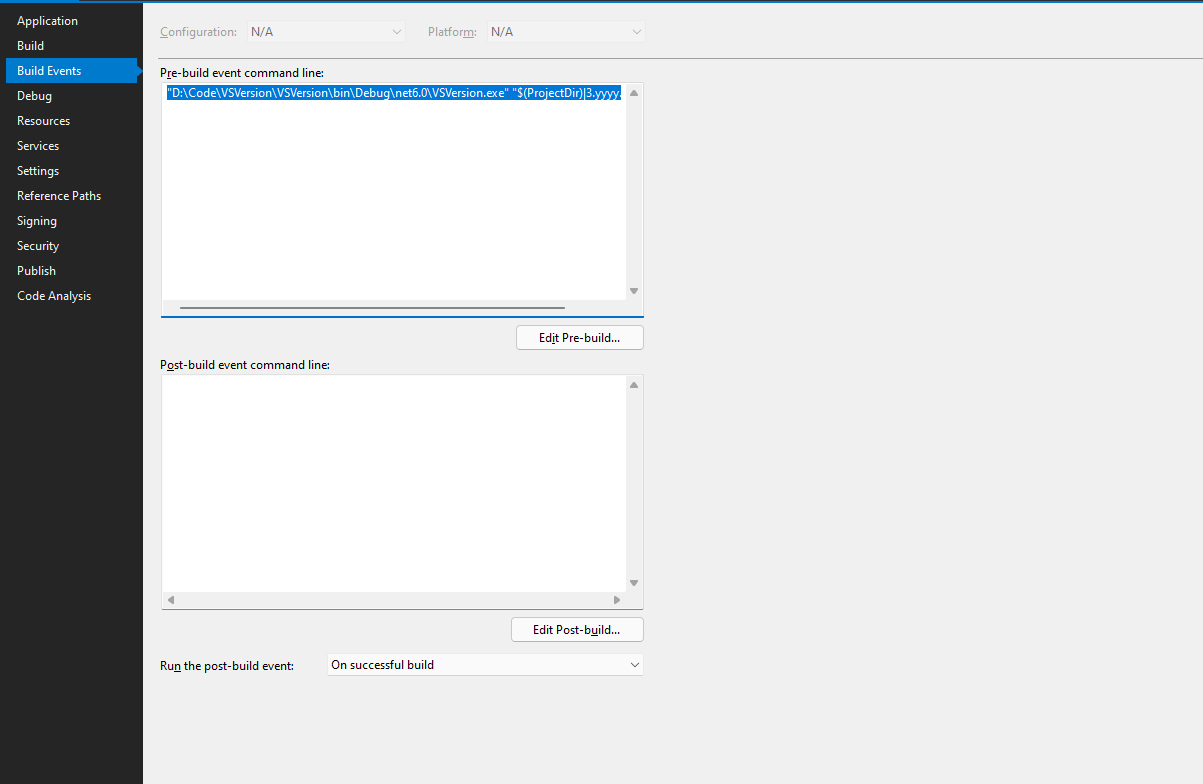Viewport: 1203px width, 784px height.
Task: Open the 'Run the post-build event' dropdown
Action: point(484,664)
